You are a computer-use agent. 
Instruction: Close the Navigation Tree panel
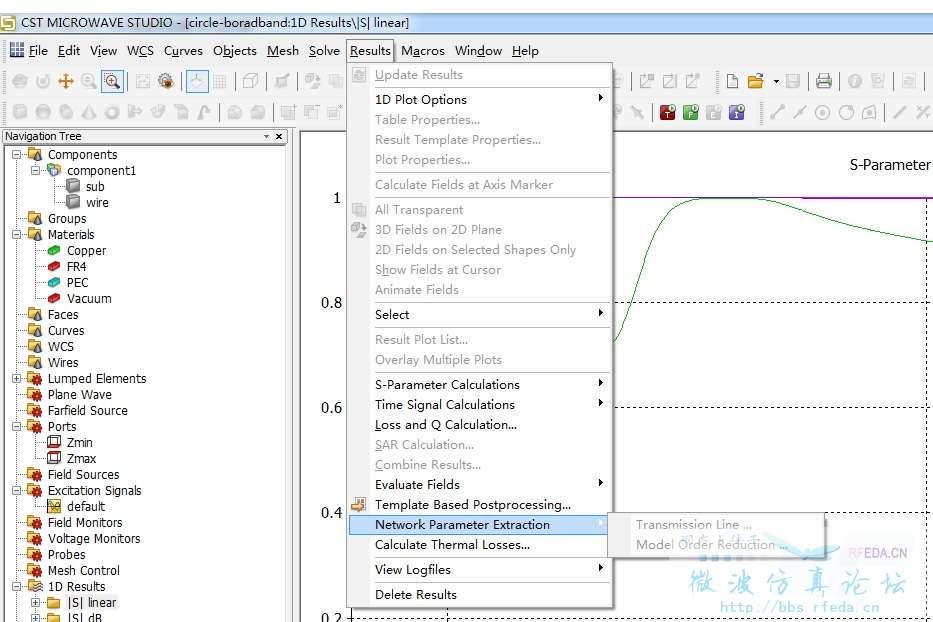coord(278,136)
